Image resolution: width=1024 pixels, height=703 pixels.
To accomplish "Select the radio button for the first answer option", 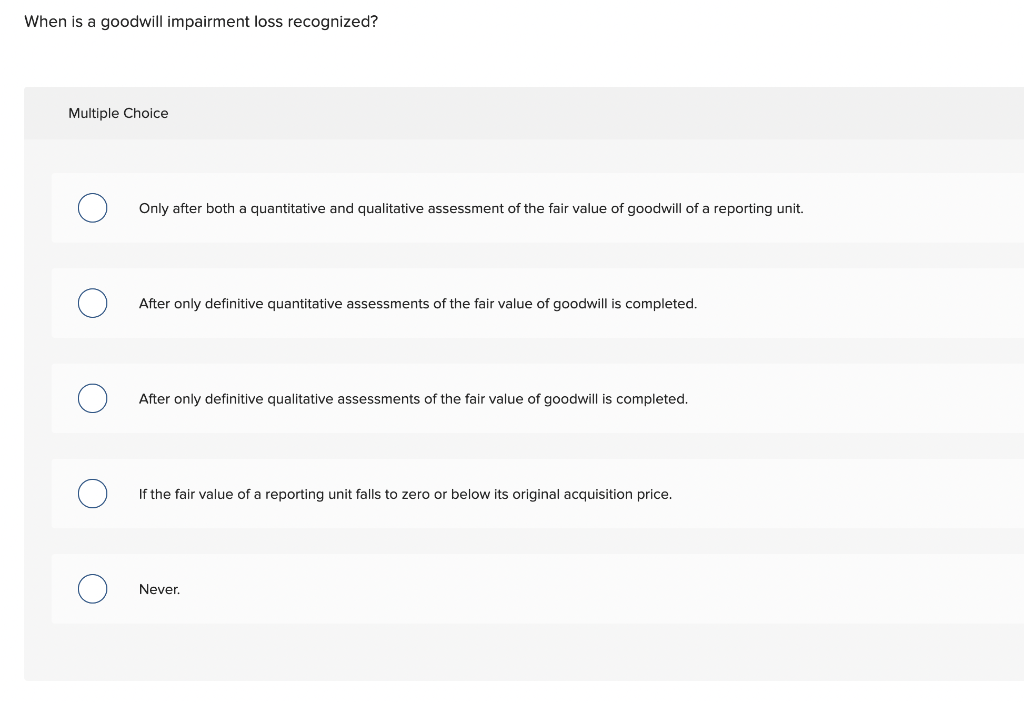I will click(92, 208).
